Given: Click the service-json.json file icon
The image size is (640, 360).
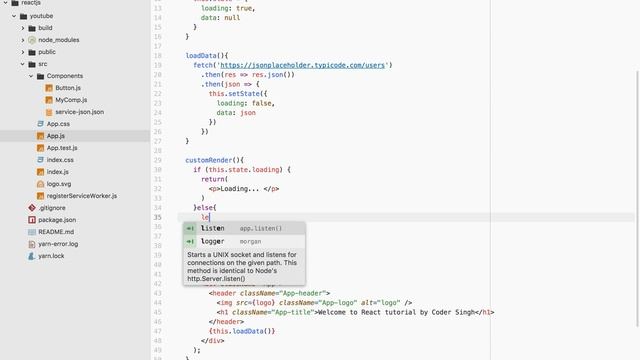Looking at the screenshot, I should (49, 112).
